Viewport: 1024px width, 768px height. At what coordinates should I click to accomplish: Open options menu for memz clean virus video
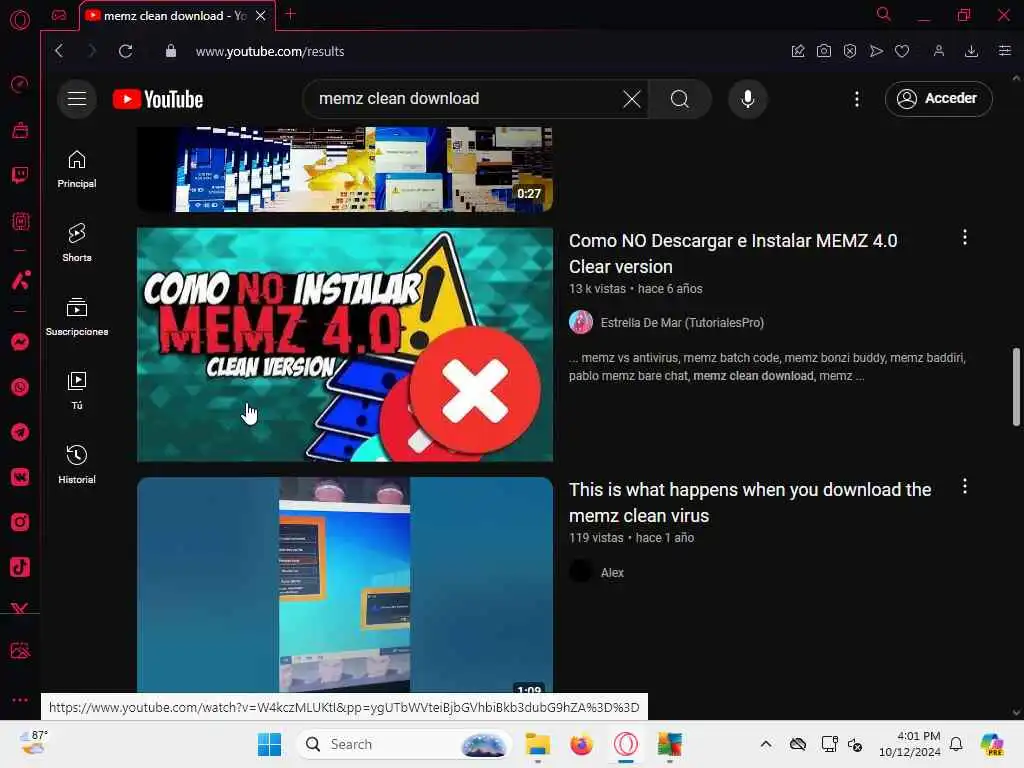965,487
